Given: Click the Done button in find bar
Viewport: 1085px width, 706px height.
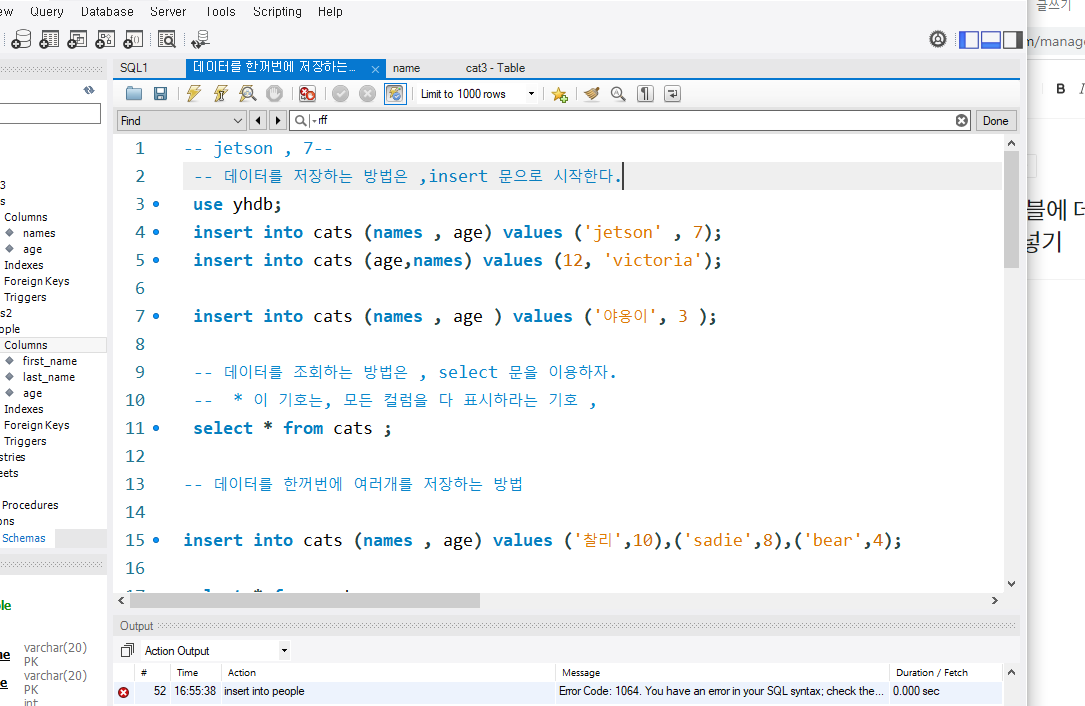Looking at the screenshot, I should tap(995, 120).
